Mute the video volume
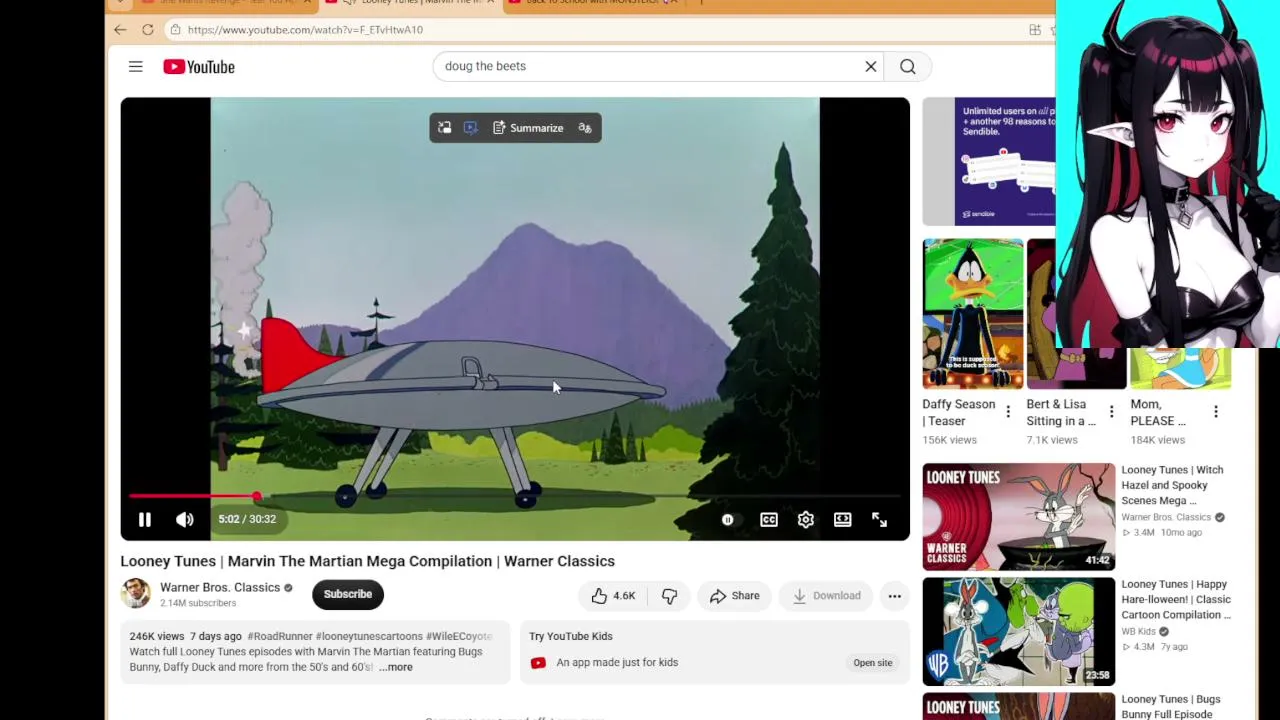Viewport: 1280px width, 720px height. [x=185, y=520]
